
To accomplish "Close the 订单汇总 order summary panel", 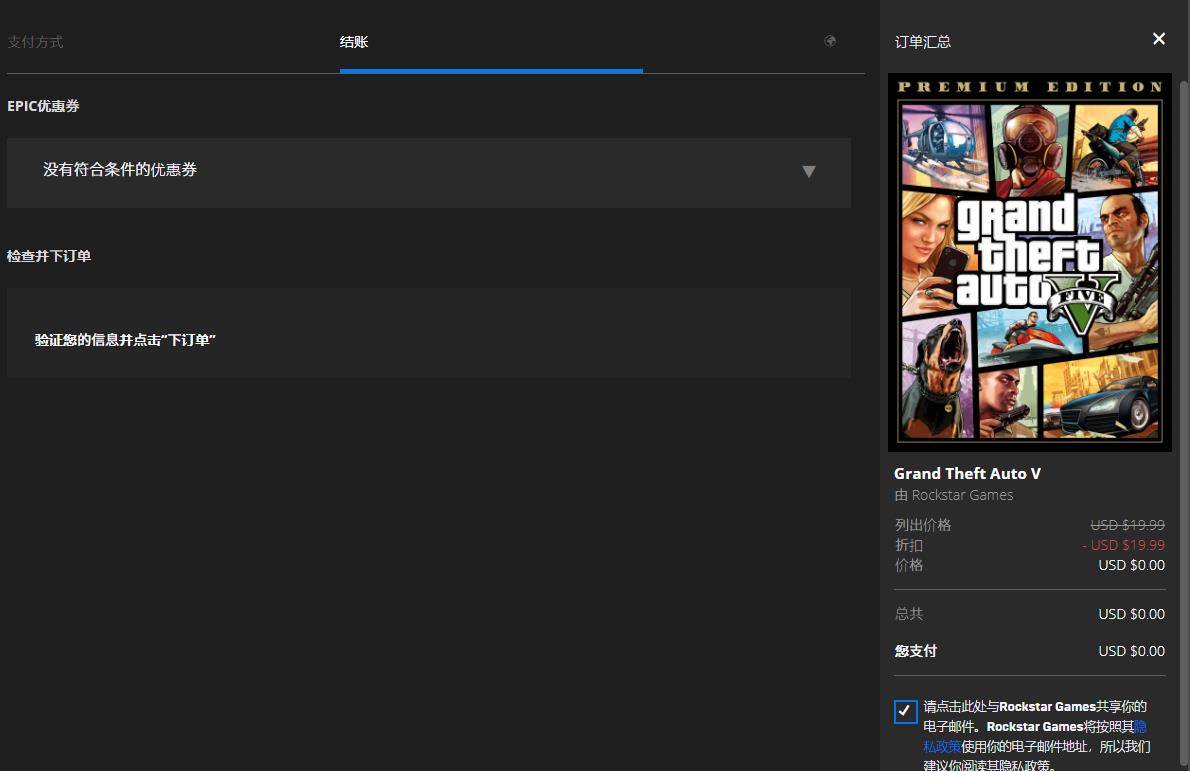I will (1159, 39).
